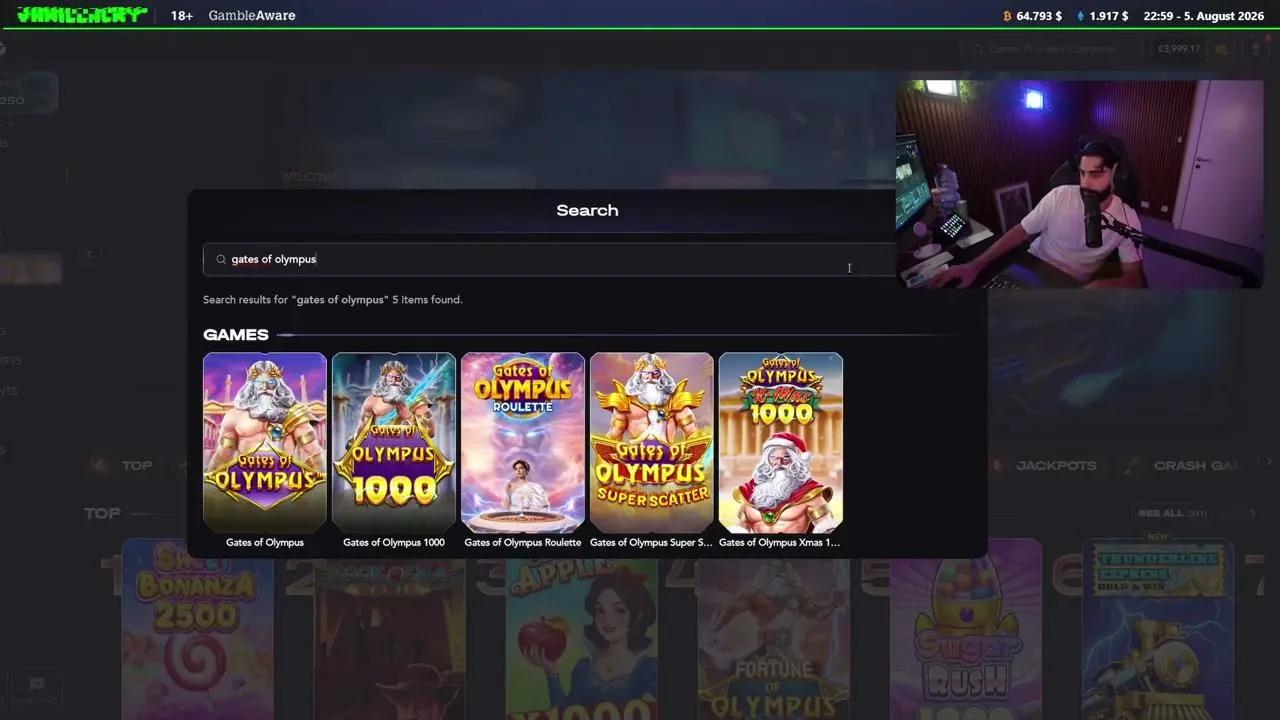Viewport: 1280px width, 720px height.
Task: Focus the "gates of olympus" search field
Action: tap(550, 259)
